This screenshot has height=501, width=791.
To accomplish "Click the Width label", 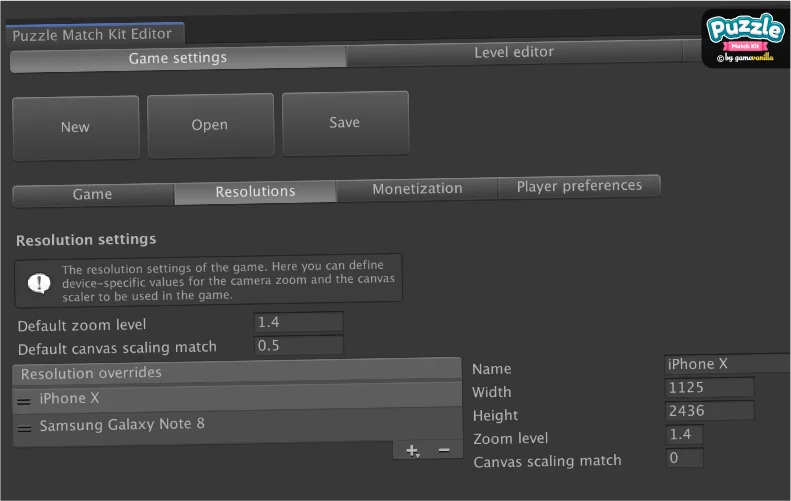I will (492, 392).
